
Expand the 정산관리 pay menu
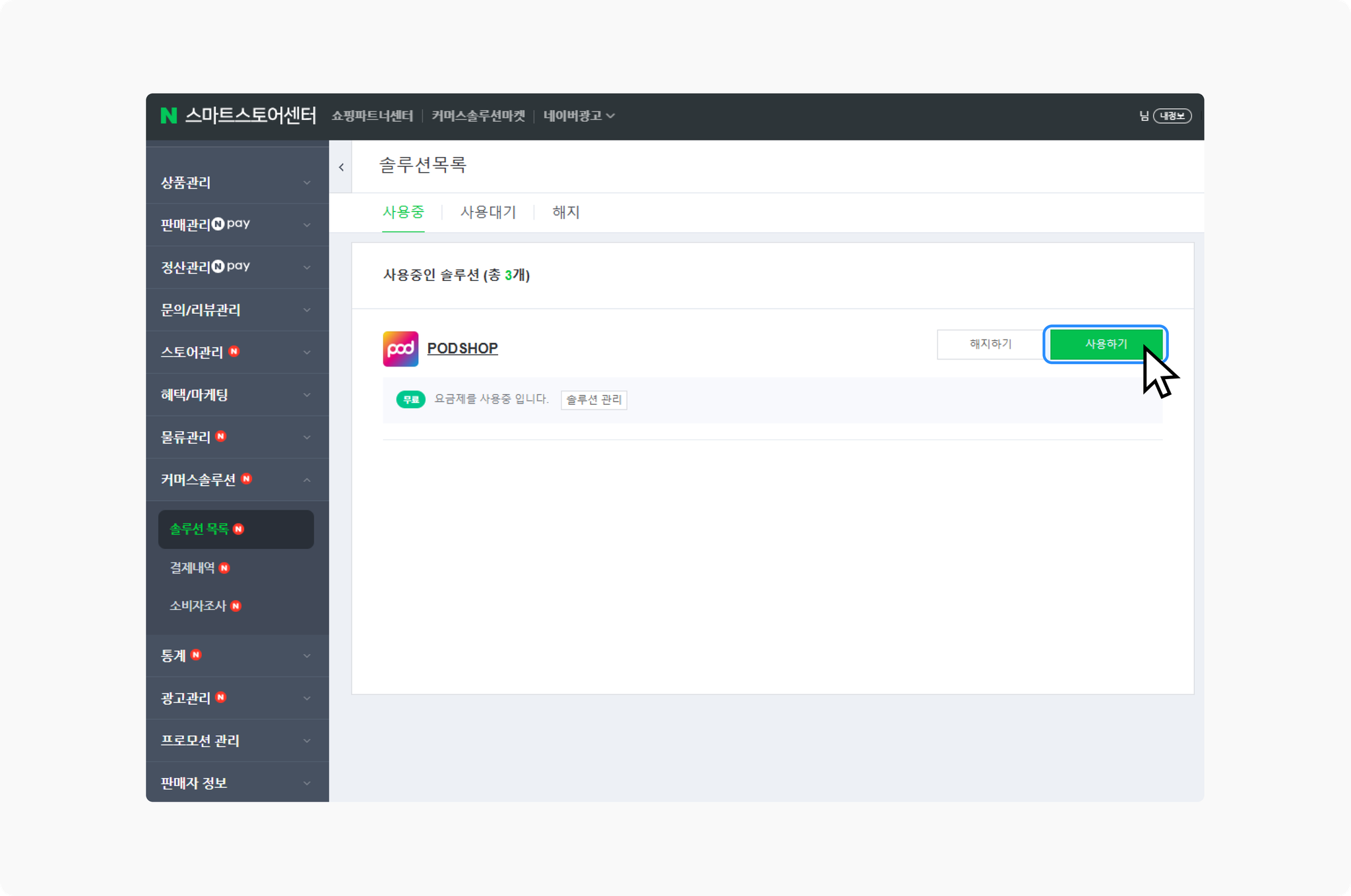coord(237,267)
